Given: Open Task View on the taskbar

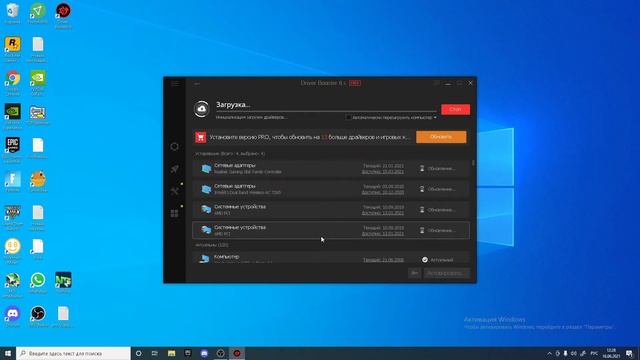Looking at the screenshot, I should click(155, 353).
